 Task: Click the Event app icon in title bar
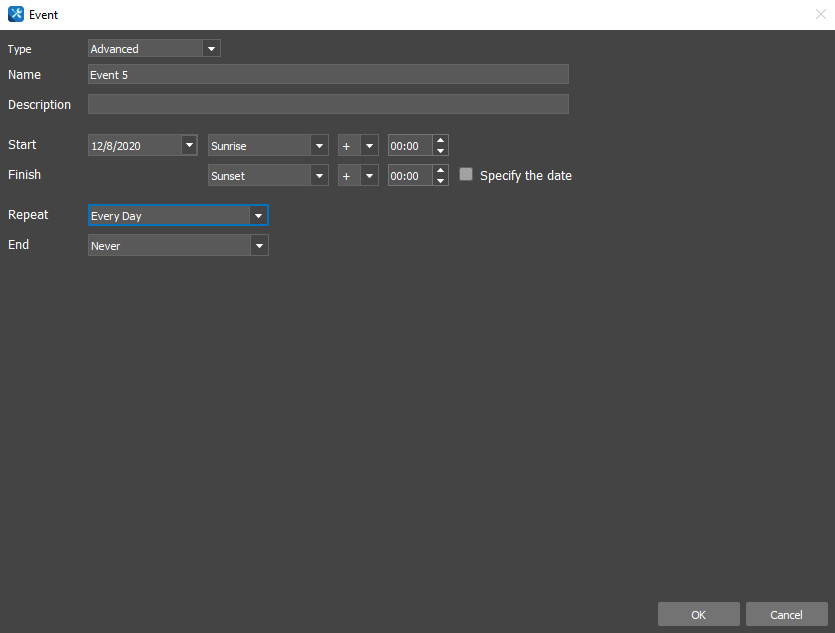pos(15,14)
